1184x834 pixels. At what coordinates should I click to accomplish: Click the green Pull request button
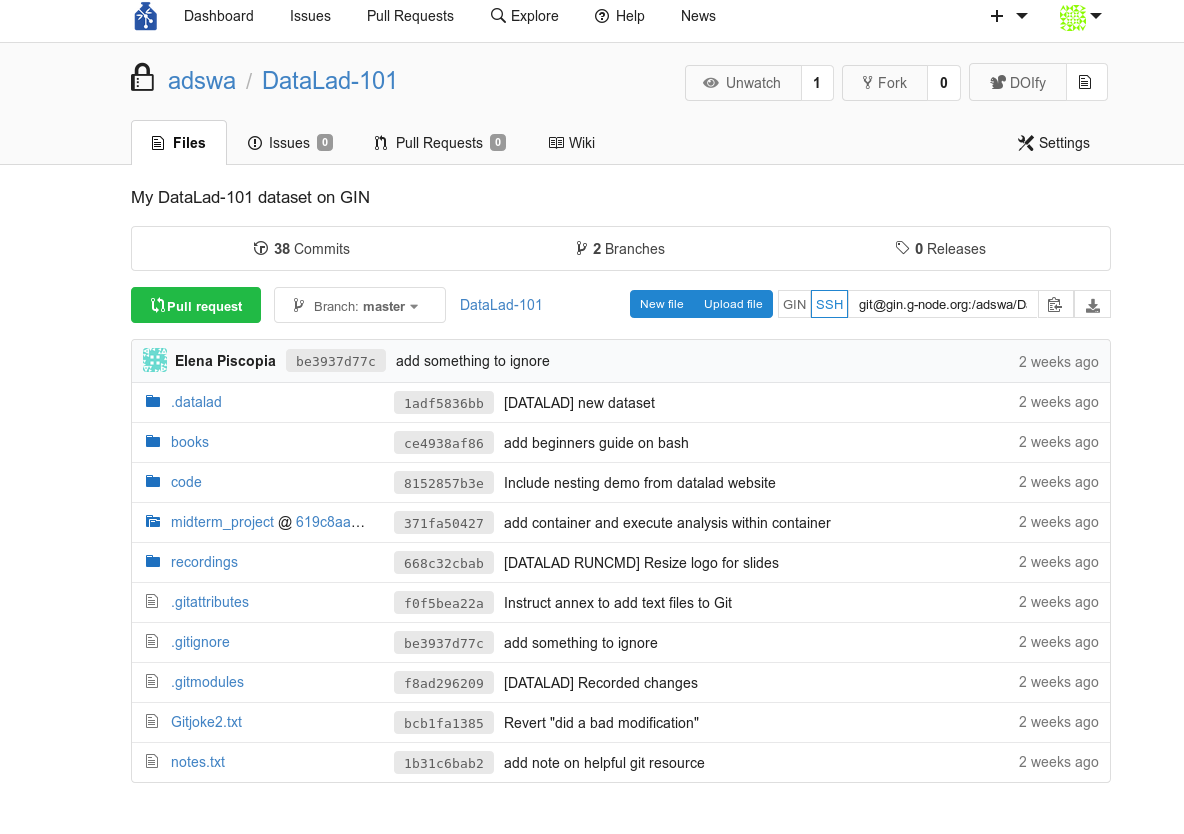click(196, 304)
